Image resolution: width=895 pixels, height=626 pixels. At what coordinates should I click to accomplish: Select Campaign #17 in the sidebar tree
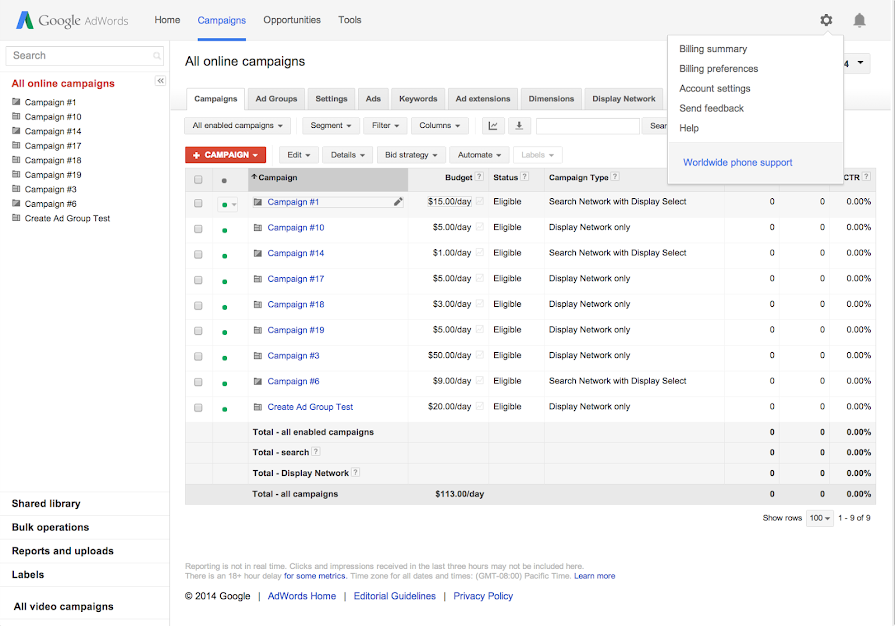(x=53, y=146)
